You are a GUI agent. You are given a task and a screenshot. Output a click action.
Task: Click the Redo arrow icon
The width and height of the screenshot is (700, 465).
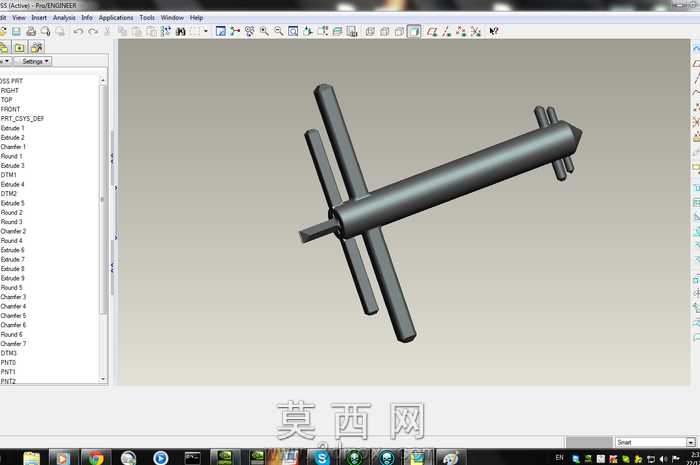click(93, 31)
